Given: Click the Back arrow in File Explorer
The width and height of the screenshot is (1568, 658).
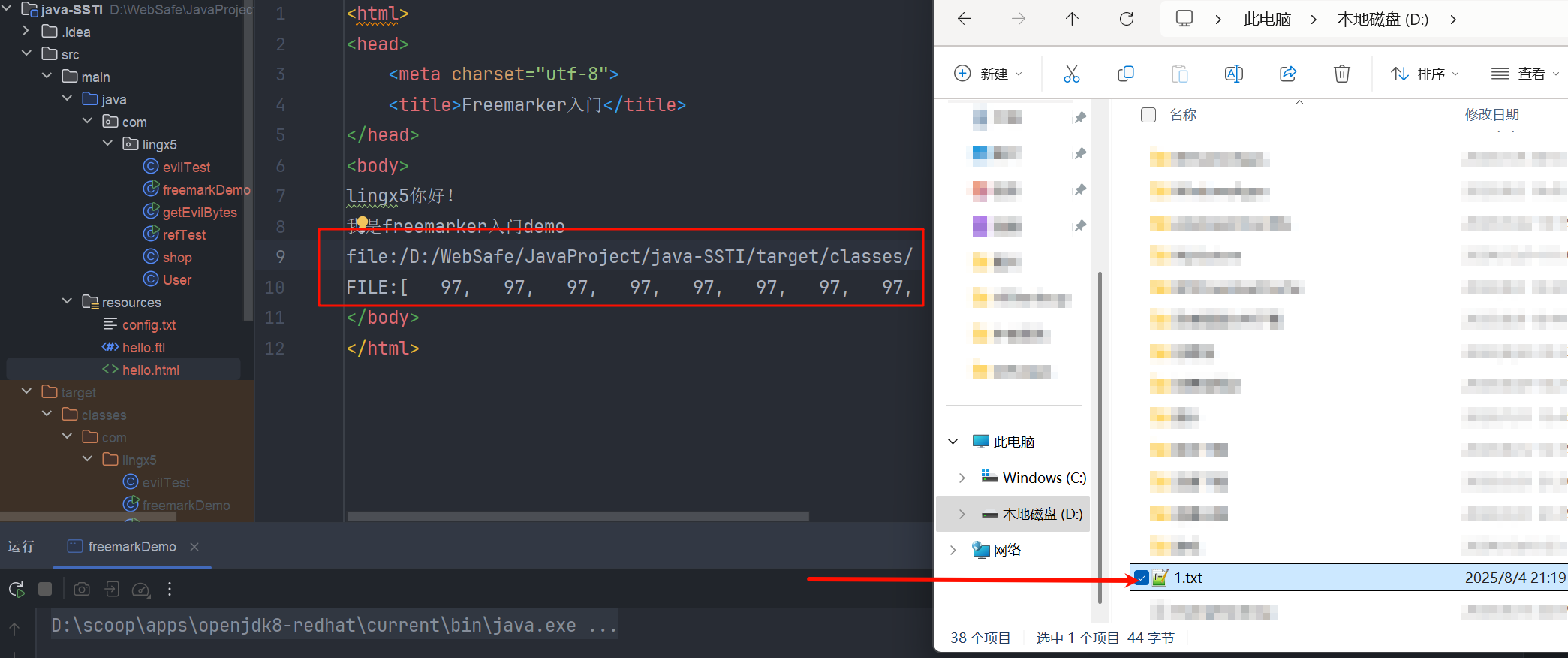Looking at the screenshot, I should click(x=965, y=19).
